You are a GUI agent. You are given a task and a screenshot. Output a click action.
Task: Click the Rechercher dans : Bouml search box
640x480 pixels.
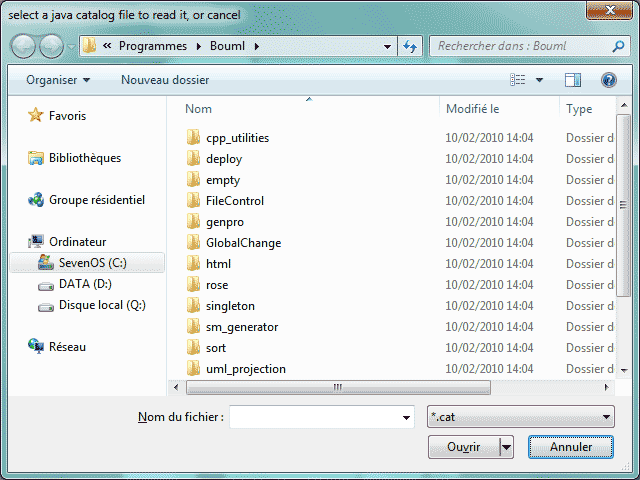(x=522, y=46)
